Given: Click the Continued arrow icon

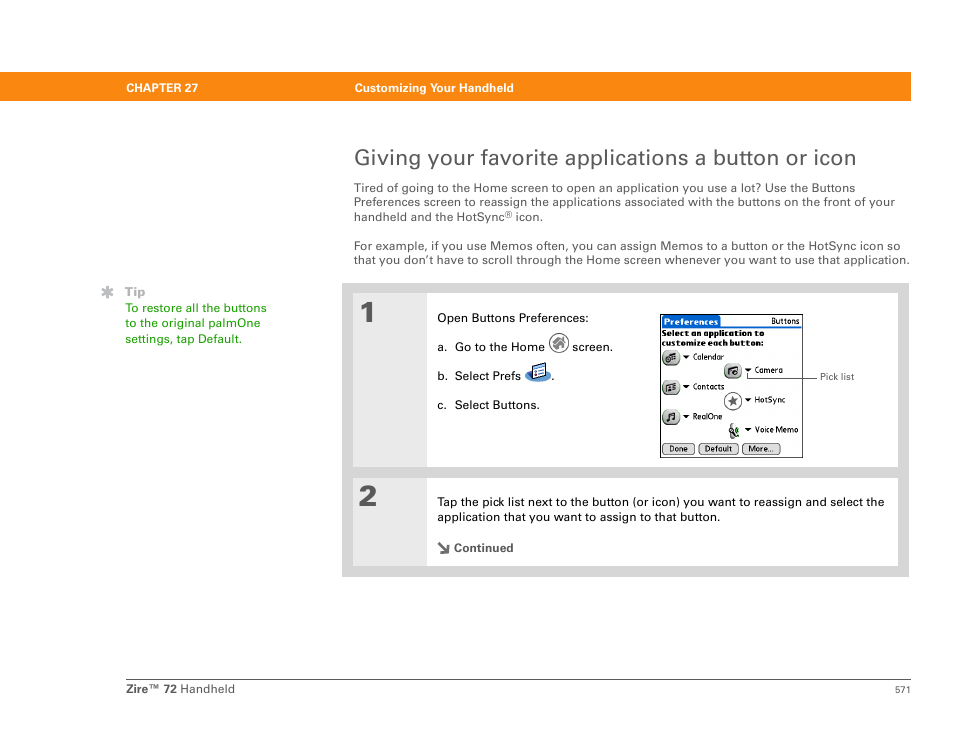Looking at the screenshot, I should [x=444, y=548].
